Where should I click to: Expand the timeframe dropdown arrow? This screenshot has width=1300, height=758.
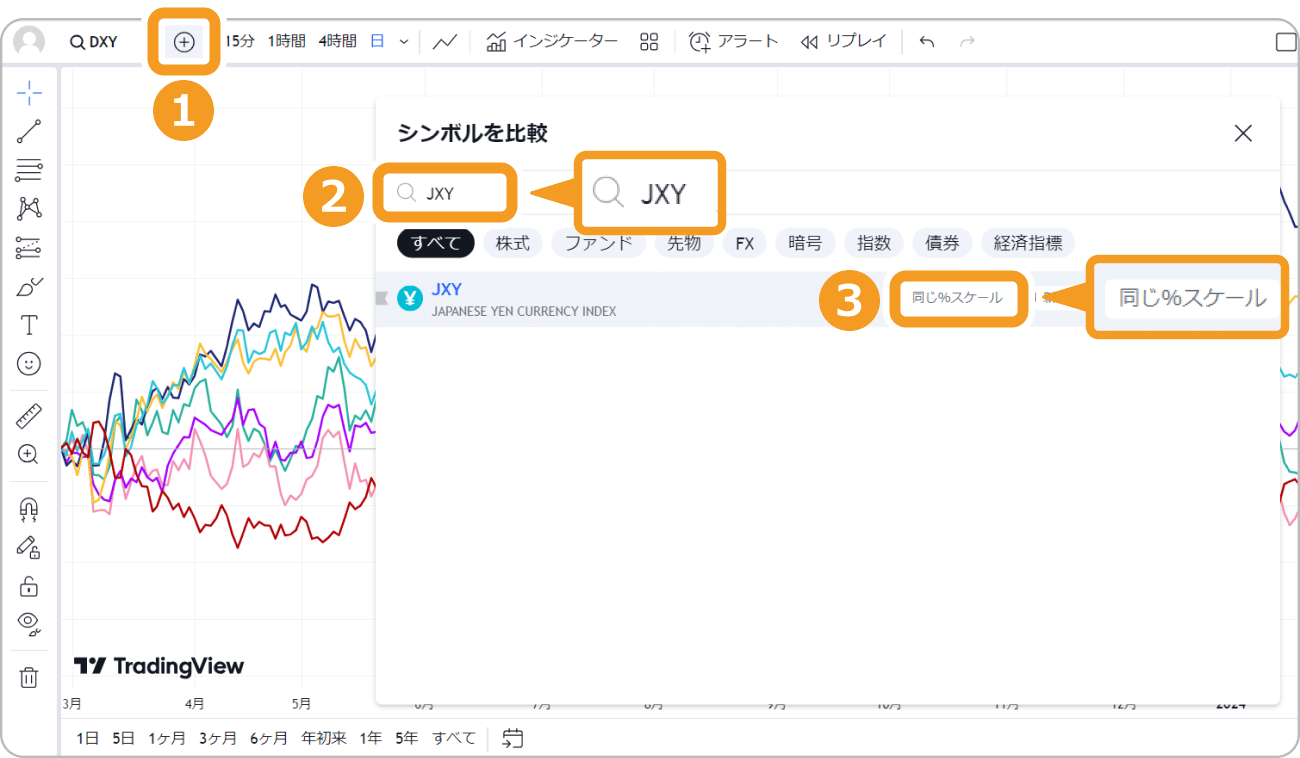coord(404,42)
